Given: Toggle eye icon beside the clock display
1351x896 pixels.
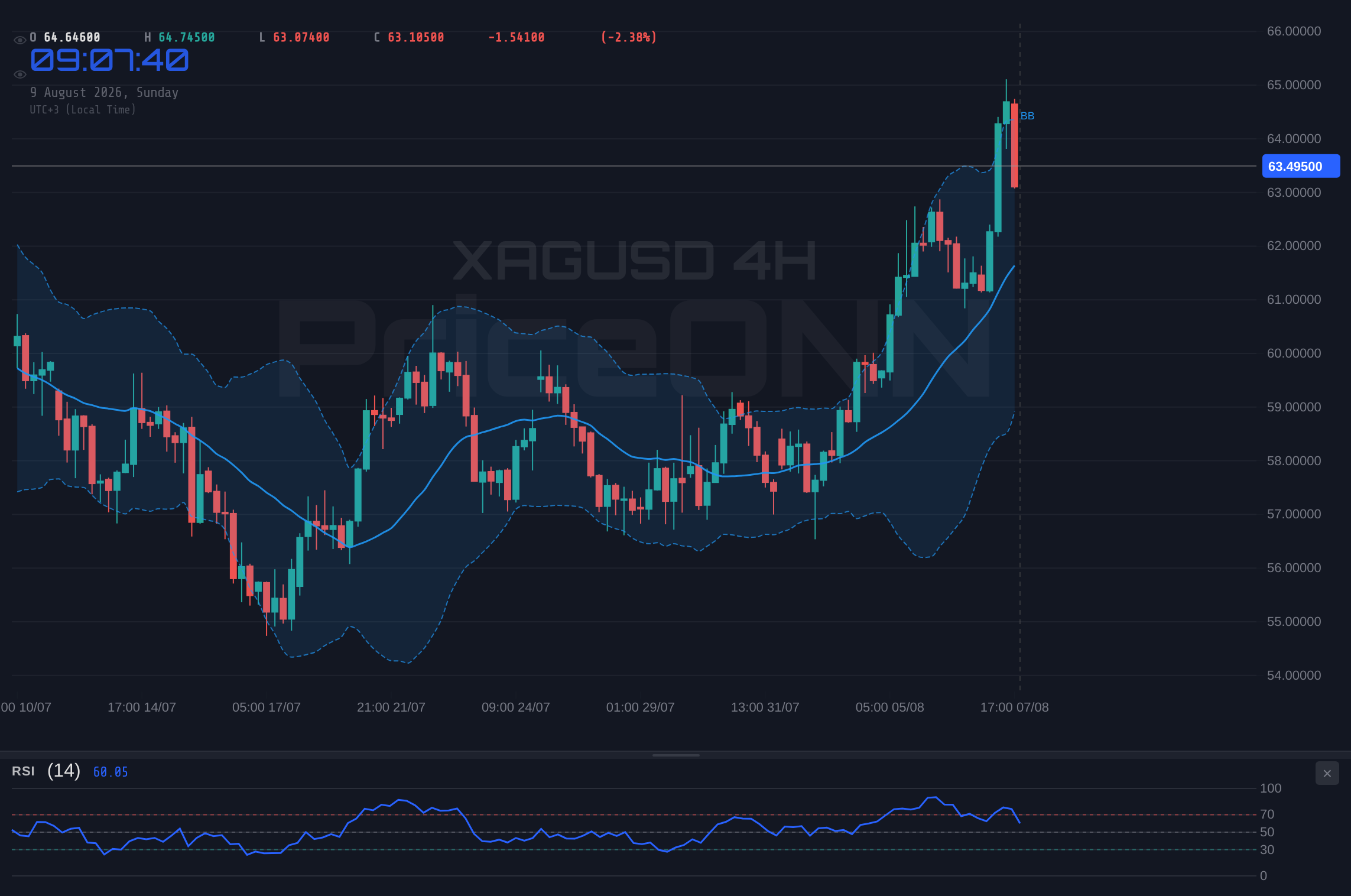Looking at the screenshot, I should point(20,74).
